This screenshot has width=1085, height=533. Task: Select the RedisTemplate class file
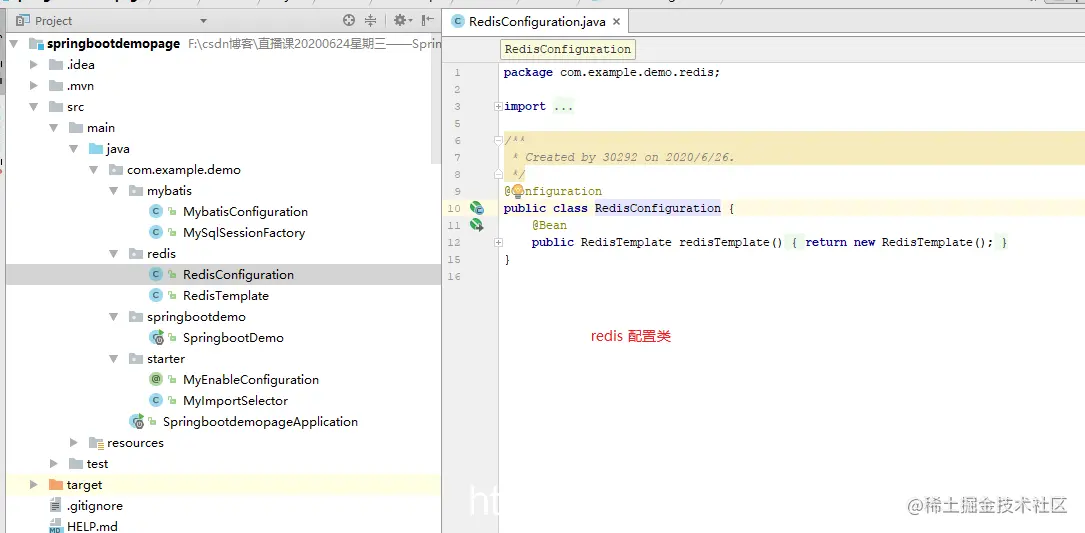coord(226,296)
